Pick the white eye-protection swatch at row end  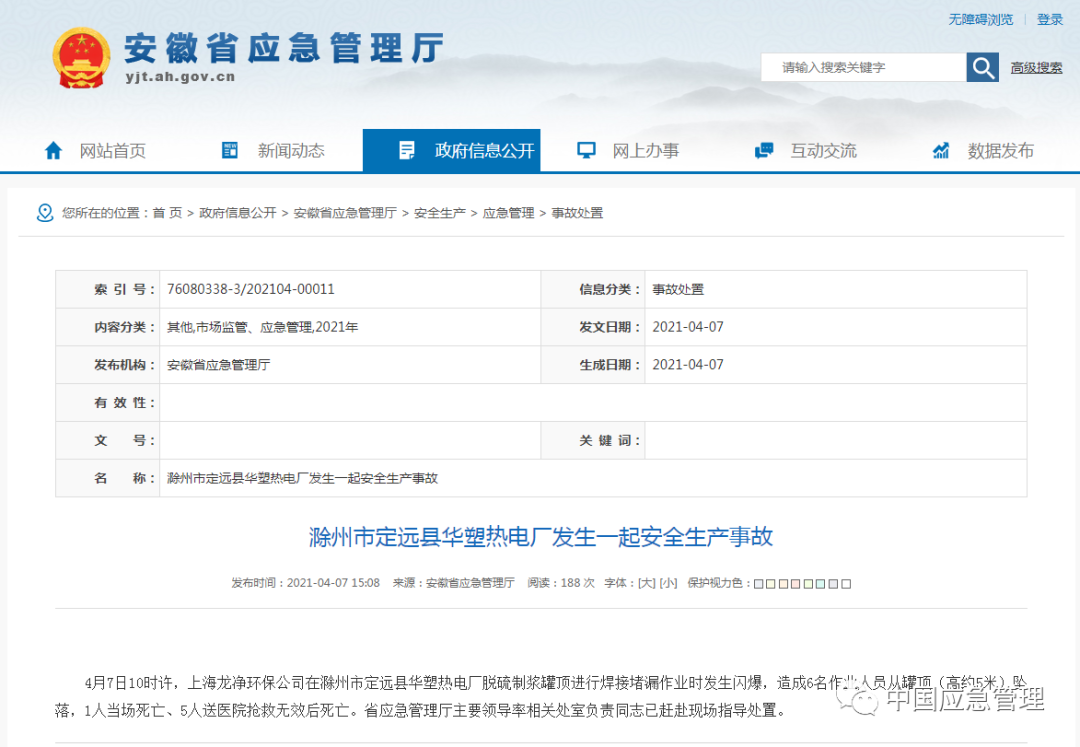(846, 584)
